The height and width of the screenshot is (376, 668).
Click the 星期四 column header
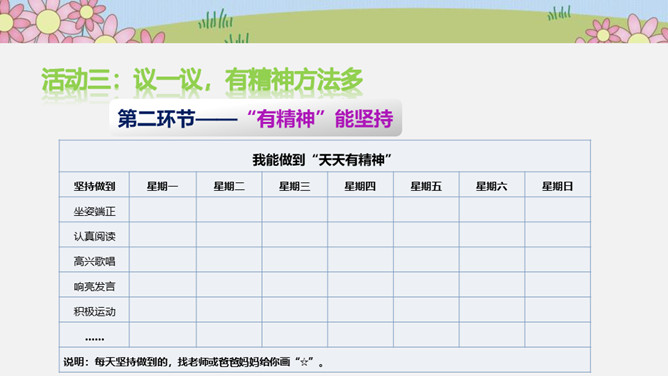(360, 186)
